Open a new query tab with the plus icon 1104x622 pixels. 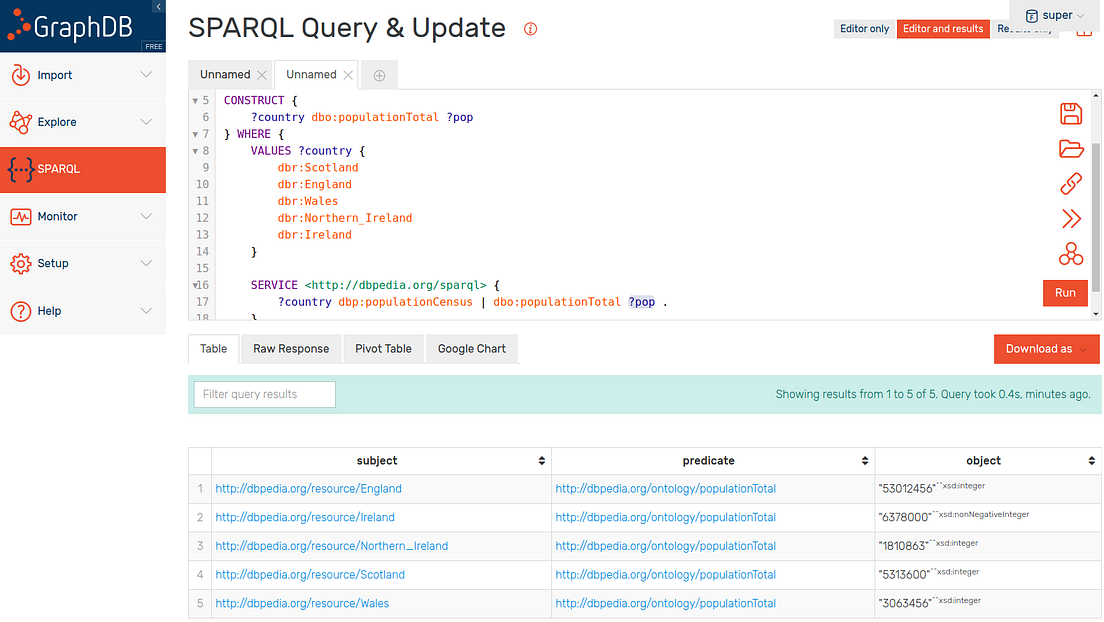(x=378, y=74)
